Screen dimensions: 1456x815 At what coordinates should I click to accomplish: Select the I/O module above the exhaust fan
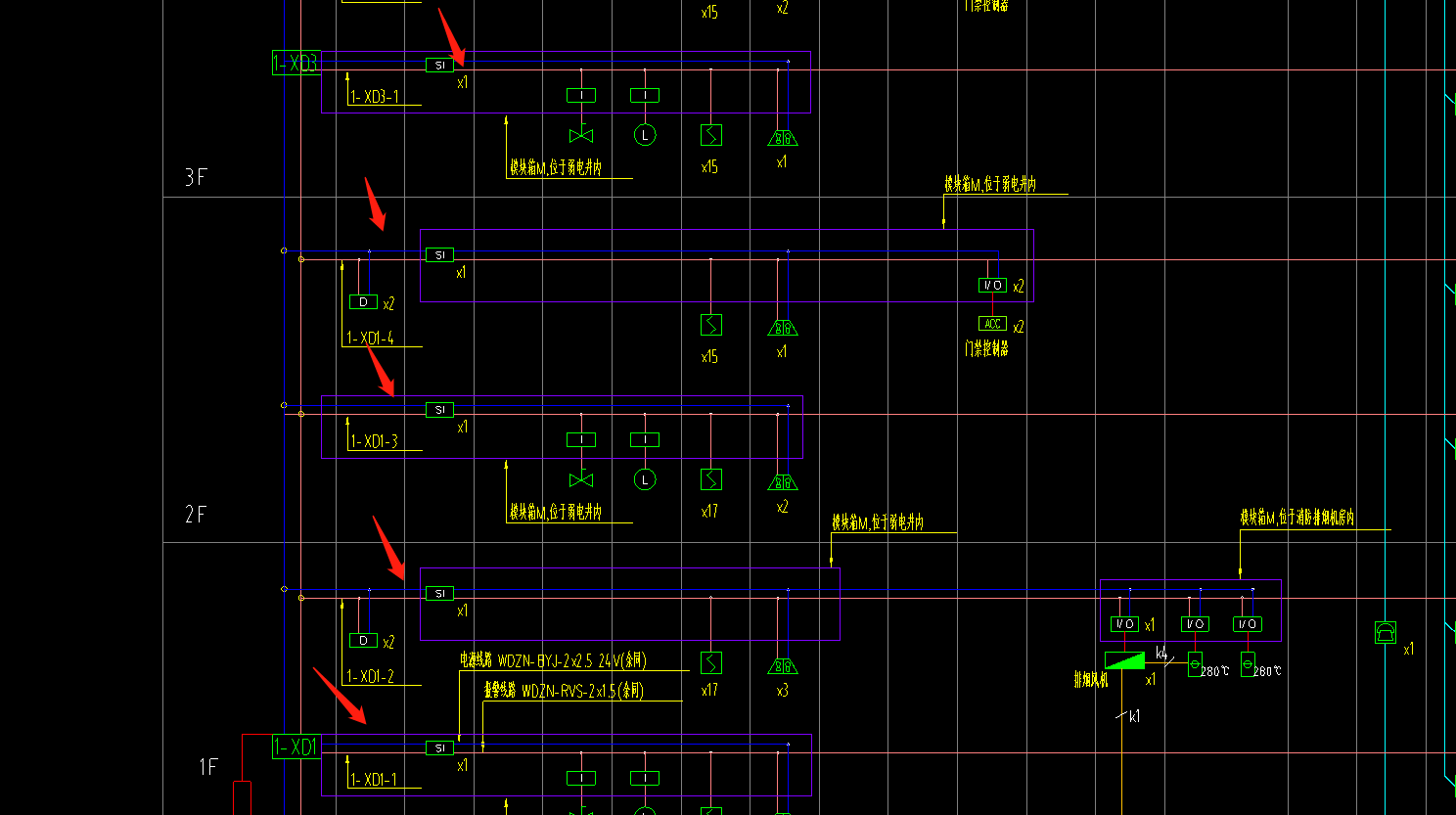tap(1124, 623)
